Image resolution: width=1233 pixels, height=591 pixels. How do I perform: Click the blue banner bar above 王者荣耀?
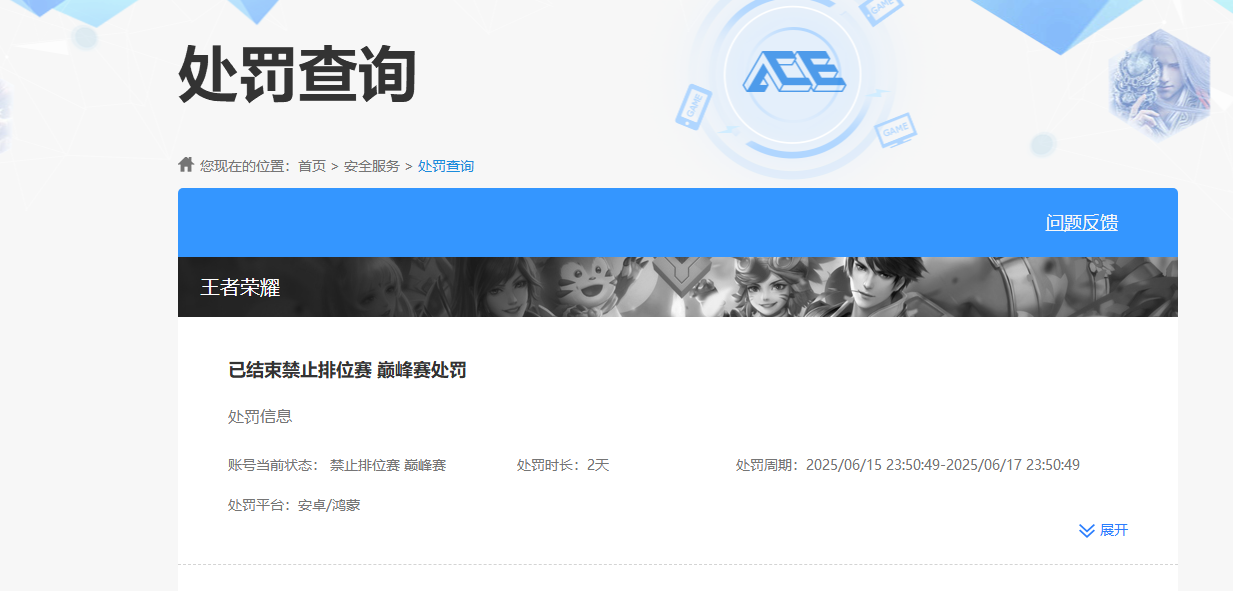tap(600, 222)
